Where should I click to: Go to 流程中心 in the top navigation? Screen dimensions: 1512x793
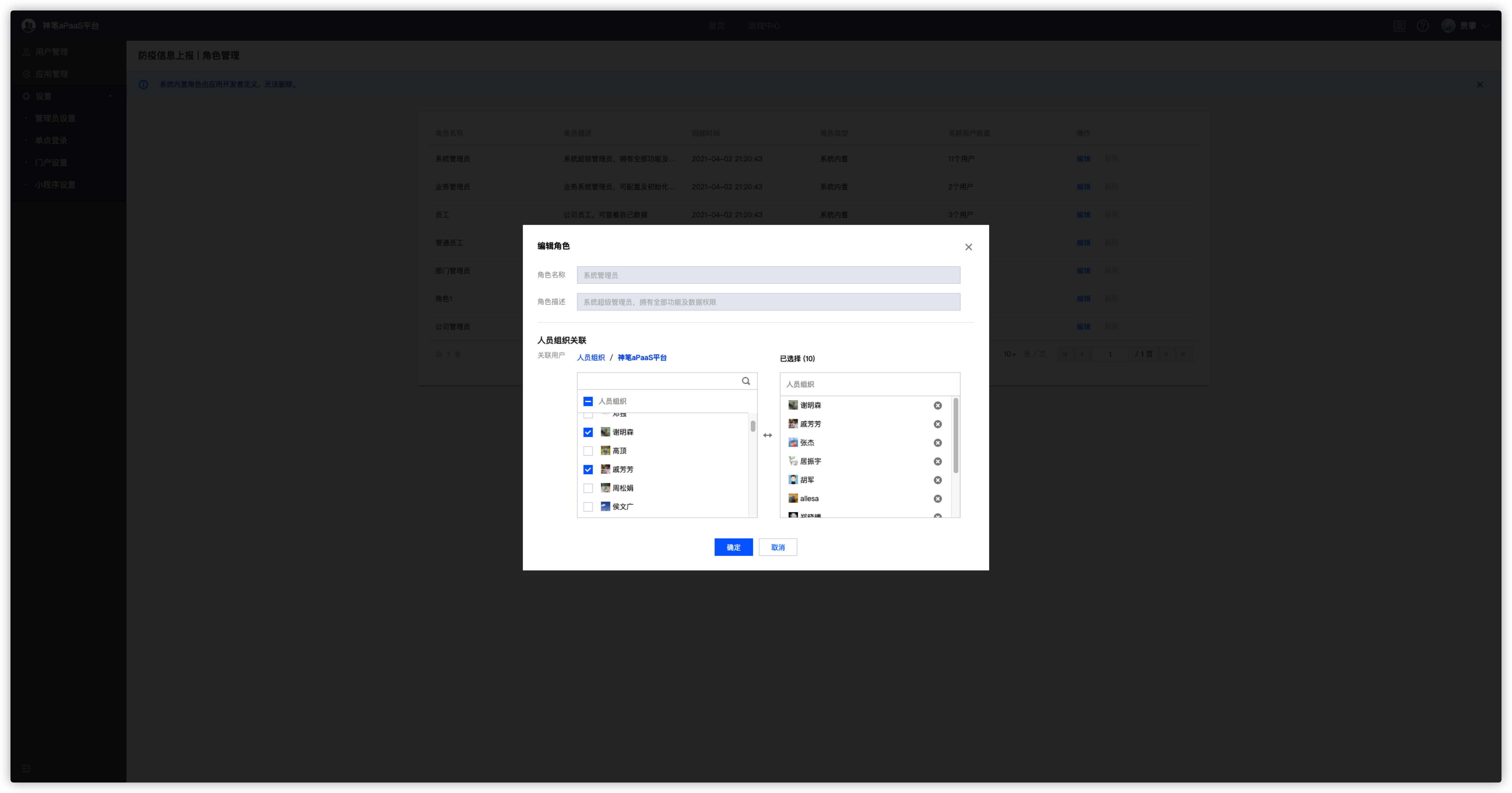764,26
